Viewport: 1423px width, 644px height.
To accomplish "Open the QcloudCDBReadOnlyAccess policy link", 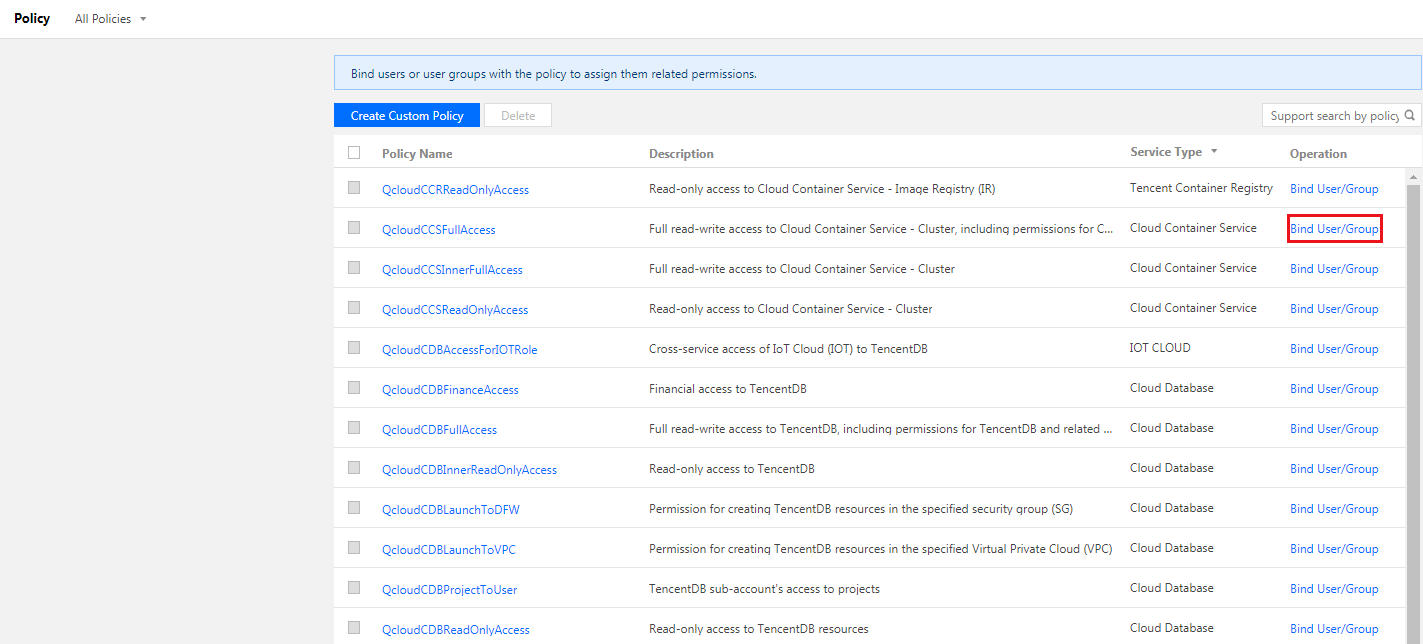I will coord(456,630).
